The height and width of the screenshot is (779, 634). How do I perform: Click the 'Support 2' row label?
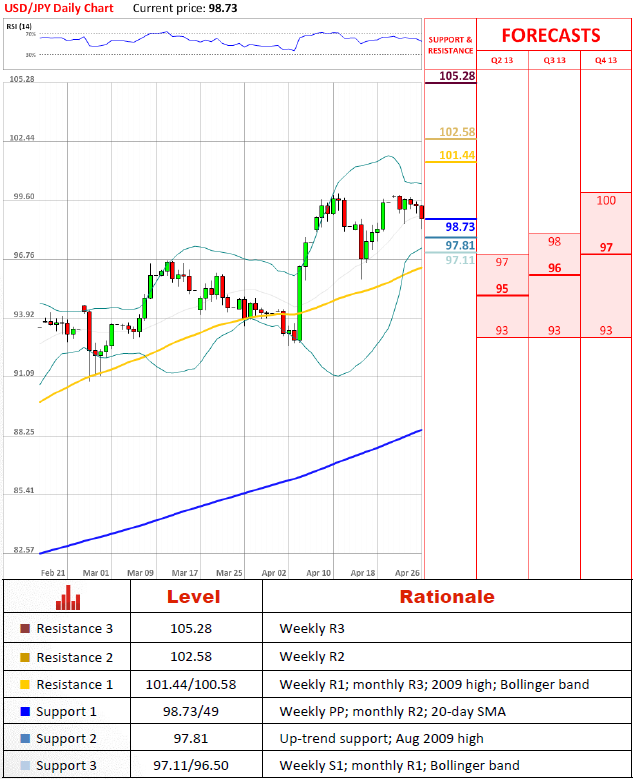(x=67, y=739)
